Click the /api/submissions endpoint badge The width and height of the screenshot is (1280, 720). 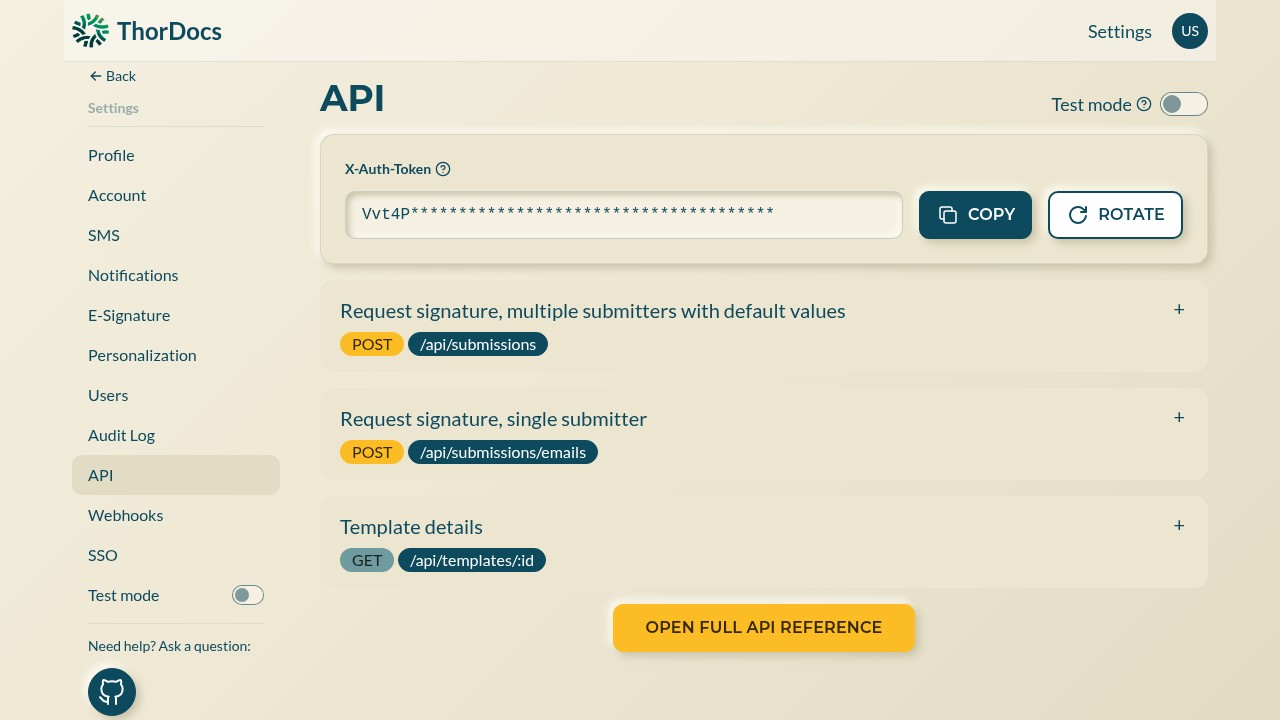tap(478, 344)
